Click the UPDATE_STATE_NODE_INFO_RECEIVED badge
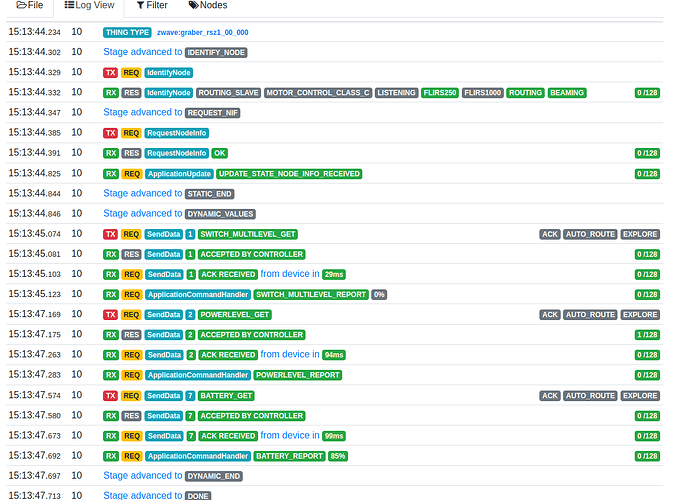The image size is (687, 500). (289, 174)
